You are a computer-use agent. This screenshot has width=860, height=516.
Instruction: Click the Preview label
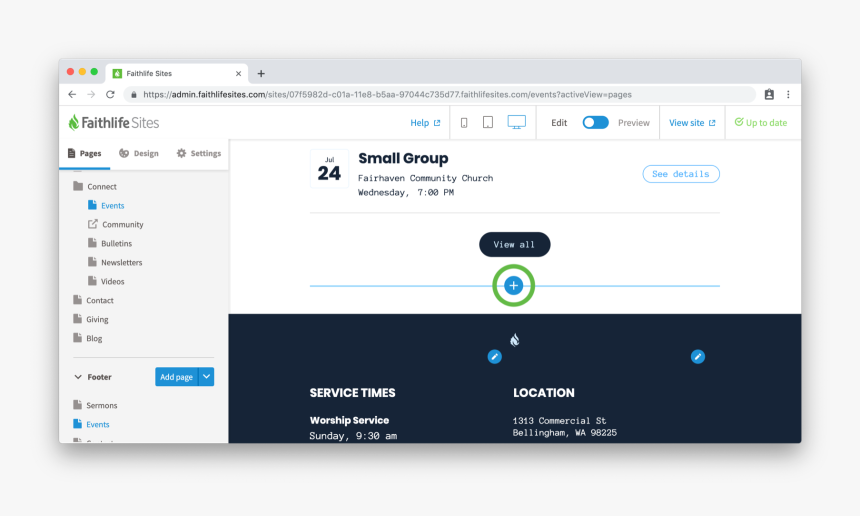tap(633, 123)
